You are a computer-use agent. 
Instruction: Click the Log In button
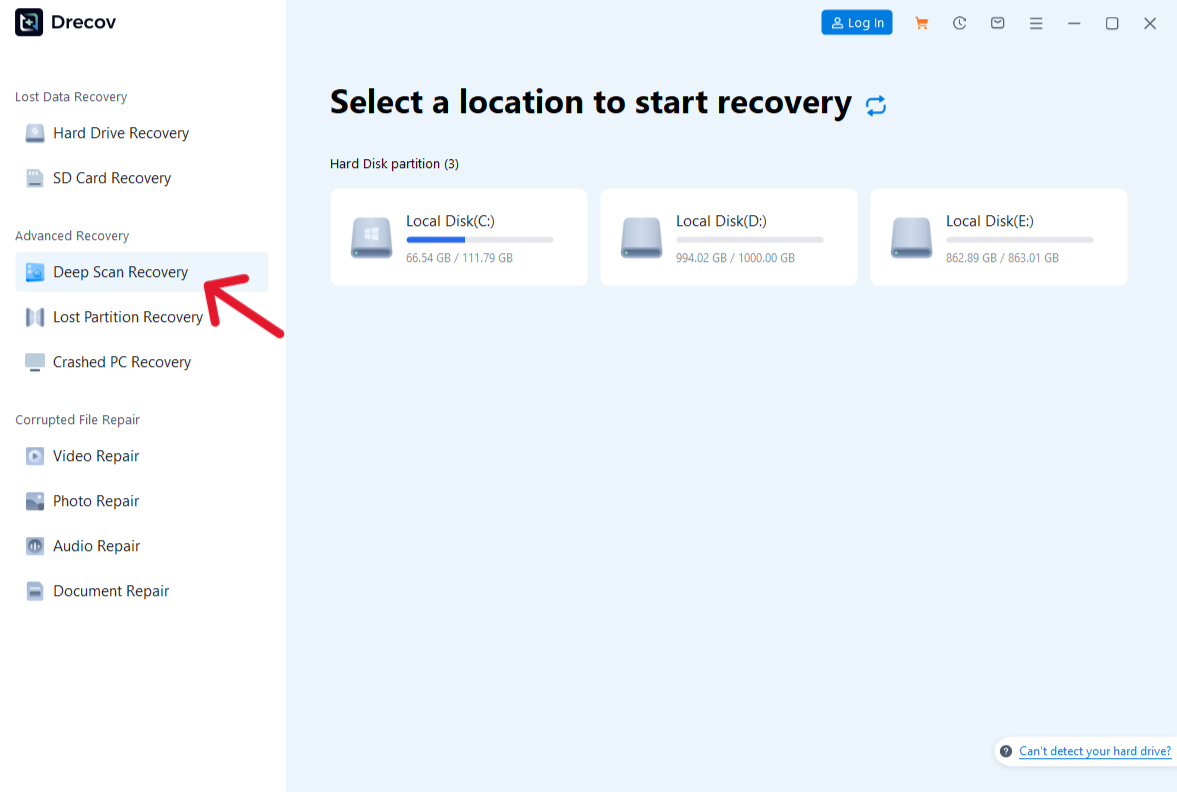[x=856, y=22]
